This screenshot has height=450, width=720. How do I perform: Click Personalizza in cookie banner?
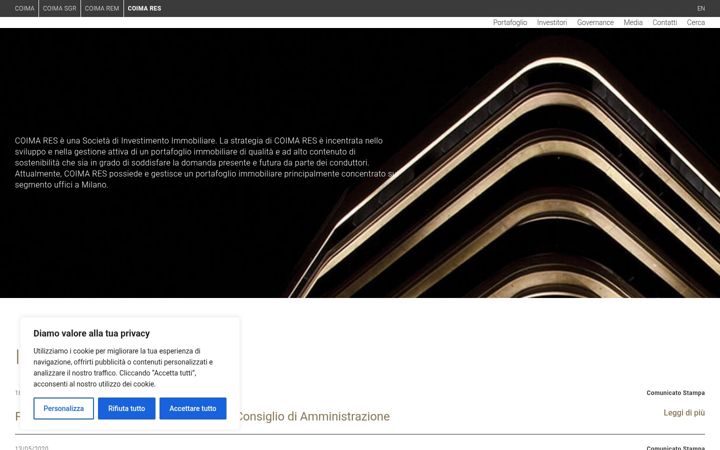[x=63, y=408]
